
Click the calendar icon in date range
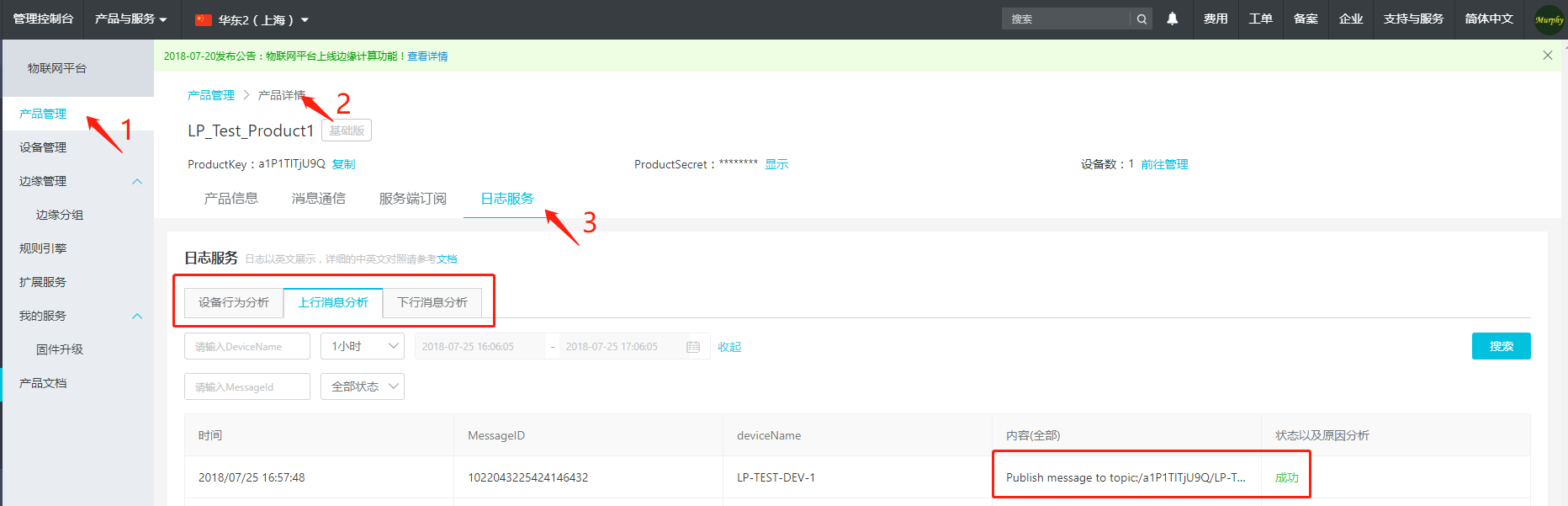pos(693,347)
